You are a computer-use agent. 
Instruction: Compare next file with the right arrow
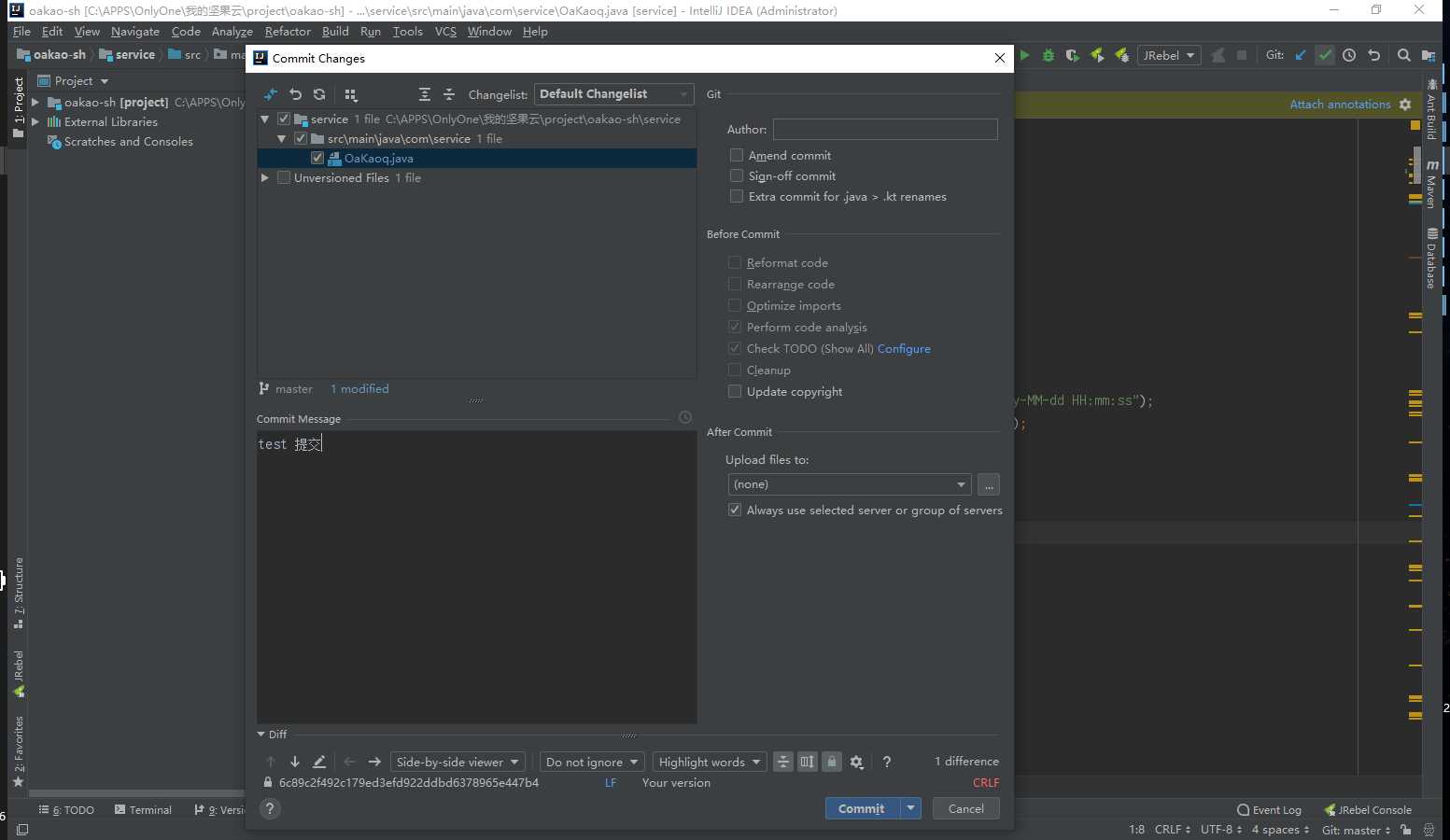[x=374, y=762]
